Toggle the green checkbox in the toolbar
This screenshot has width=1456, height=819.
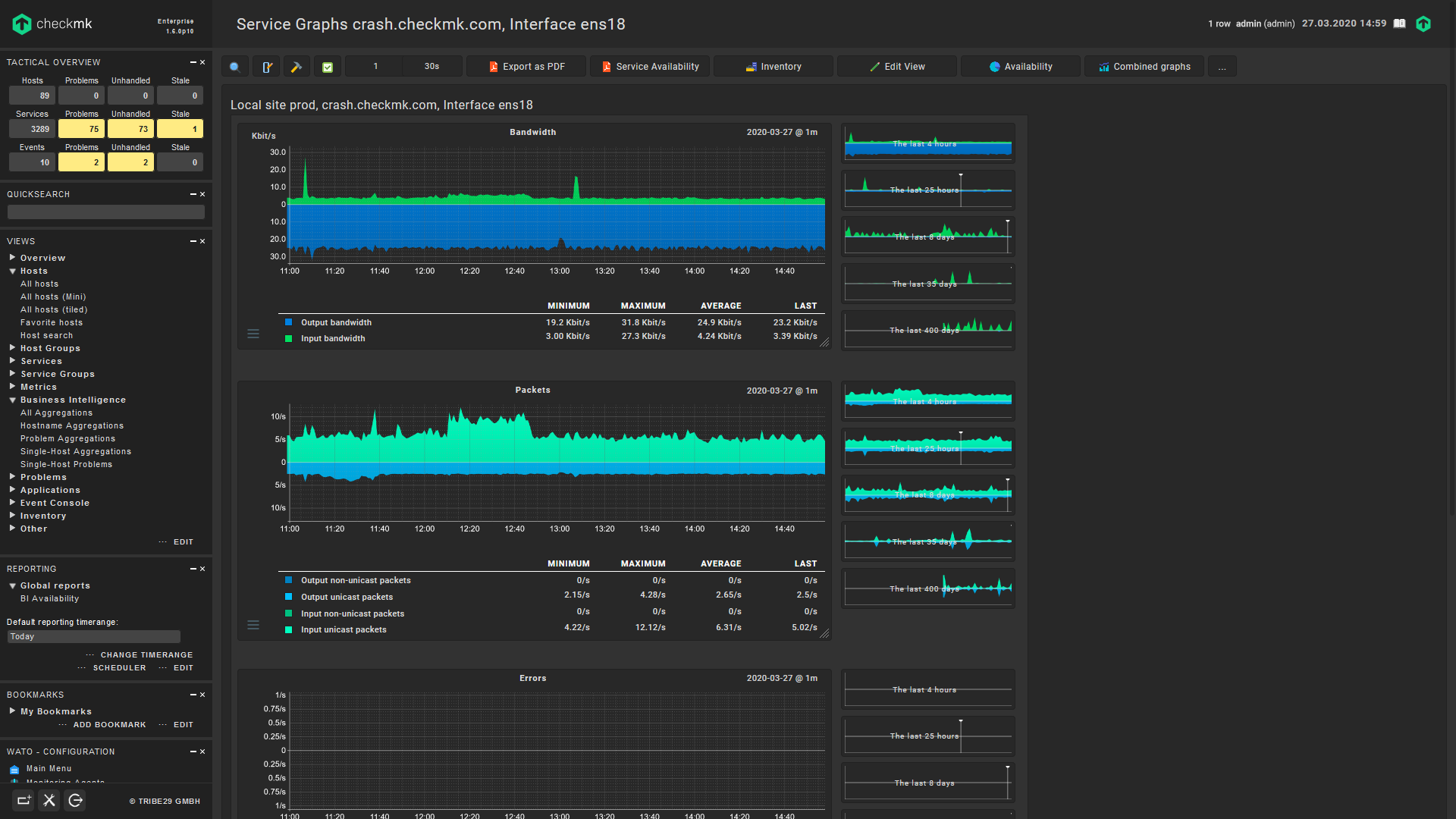[328, 67]
